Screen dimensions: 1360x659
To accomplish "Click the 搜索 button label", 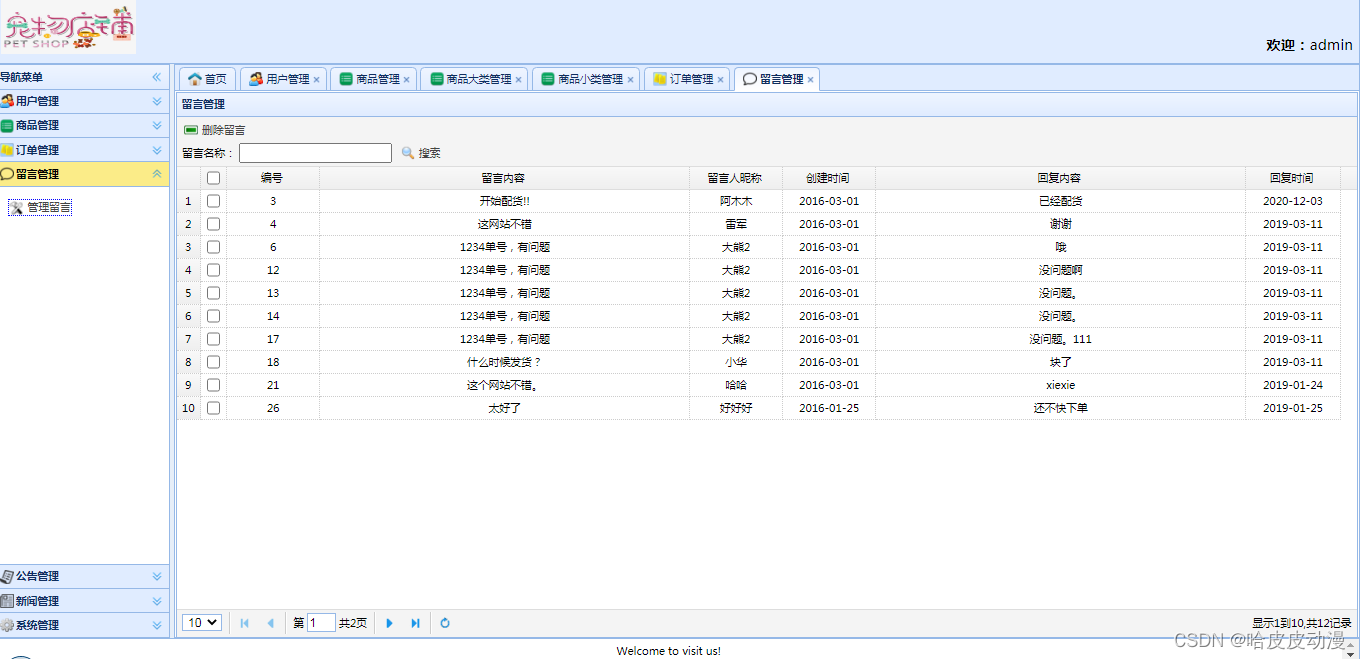I will click(x=430, y=153).
